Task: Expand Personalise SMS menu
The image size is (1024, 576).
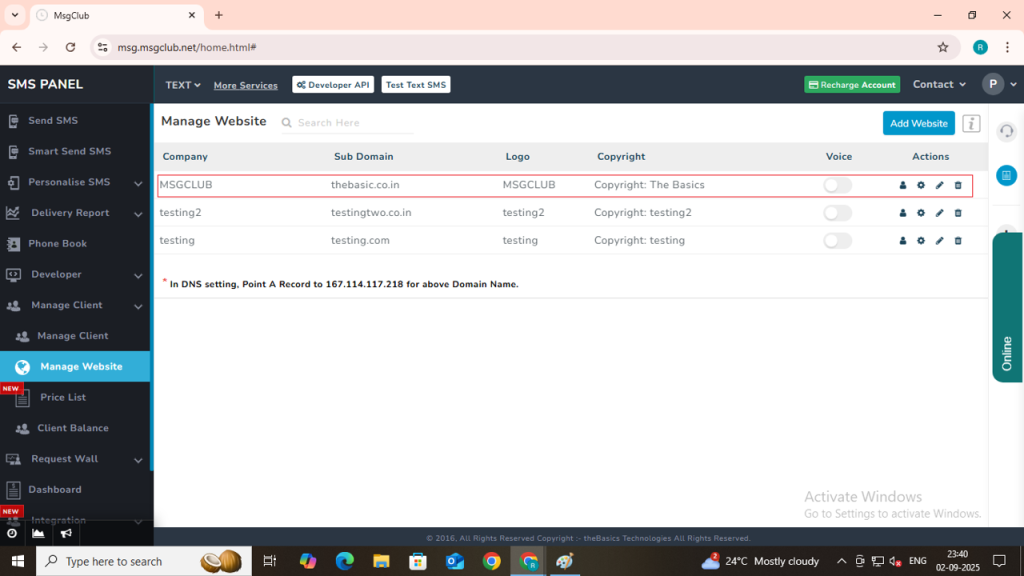Action: coord(75,182)
